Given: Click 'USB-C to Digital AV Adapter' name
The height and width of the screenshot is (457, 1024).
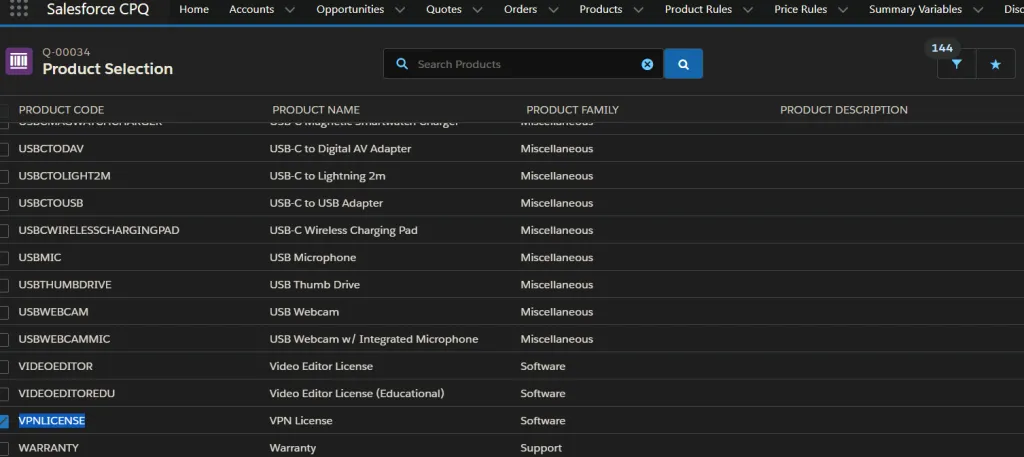Looking at the screenshot, I should [x=340, y=148].
